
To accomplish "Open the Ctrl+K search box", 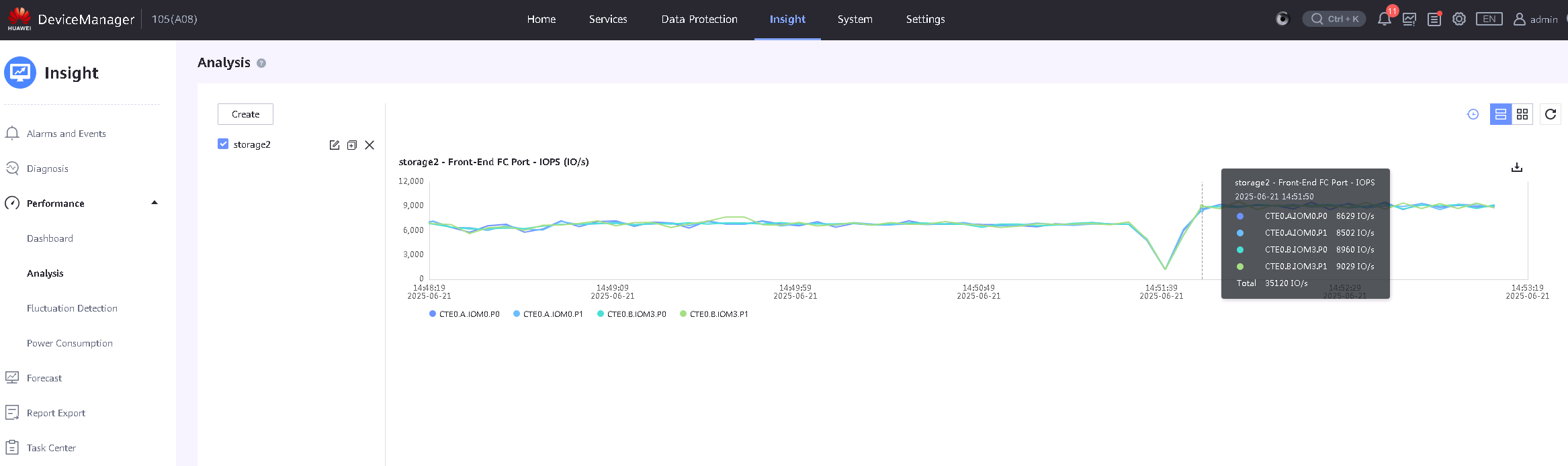I will 1334,19.
